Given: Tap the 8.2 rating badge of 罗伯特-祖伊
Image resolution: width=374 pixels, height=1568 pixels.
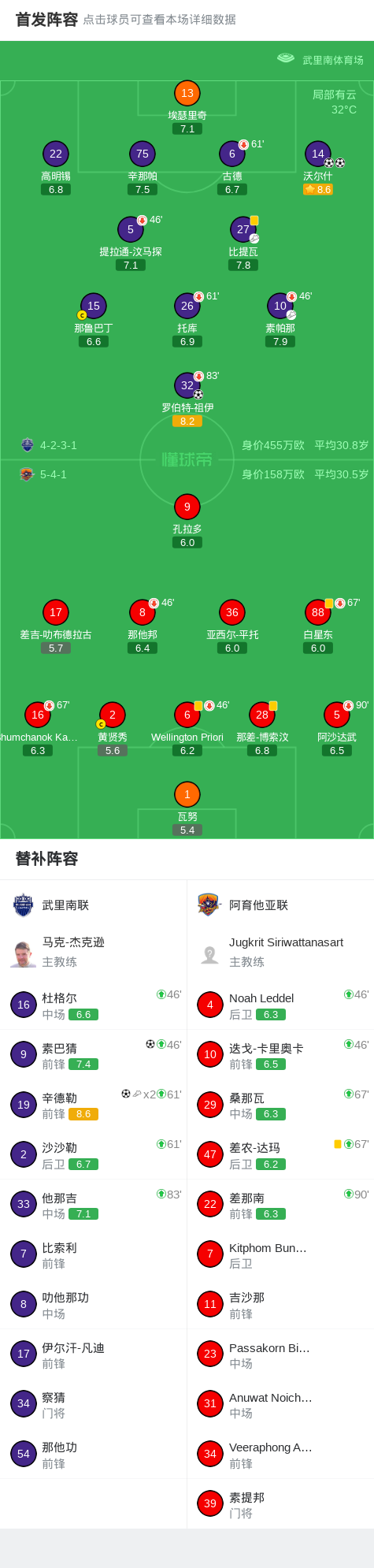Looking at the screenshot, I should (x=187, y=422).
